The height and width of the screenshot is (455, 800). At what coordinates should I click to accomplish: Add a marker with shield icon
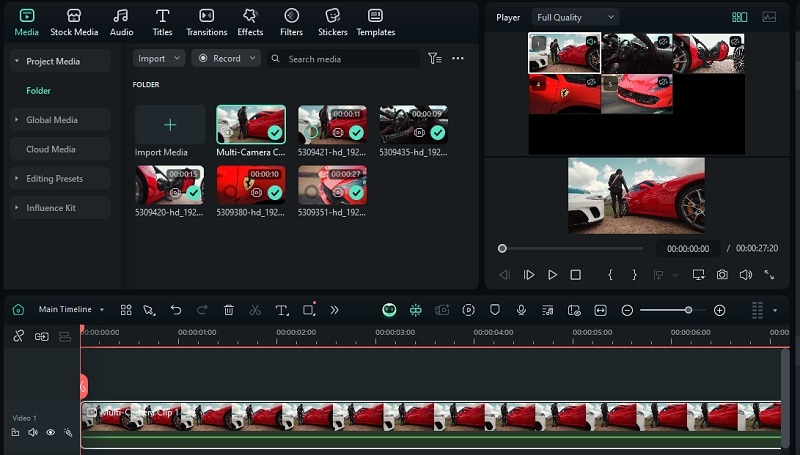point(494,310)
